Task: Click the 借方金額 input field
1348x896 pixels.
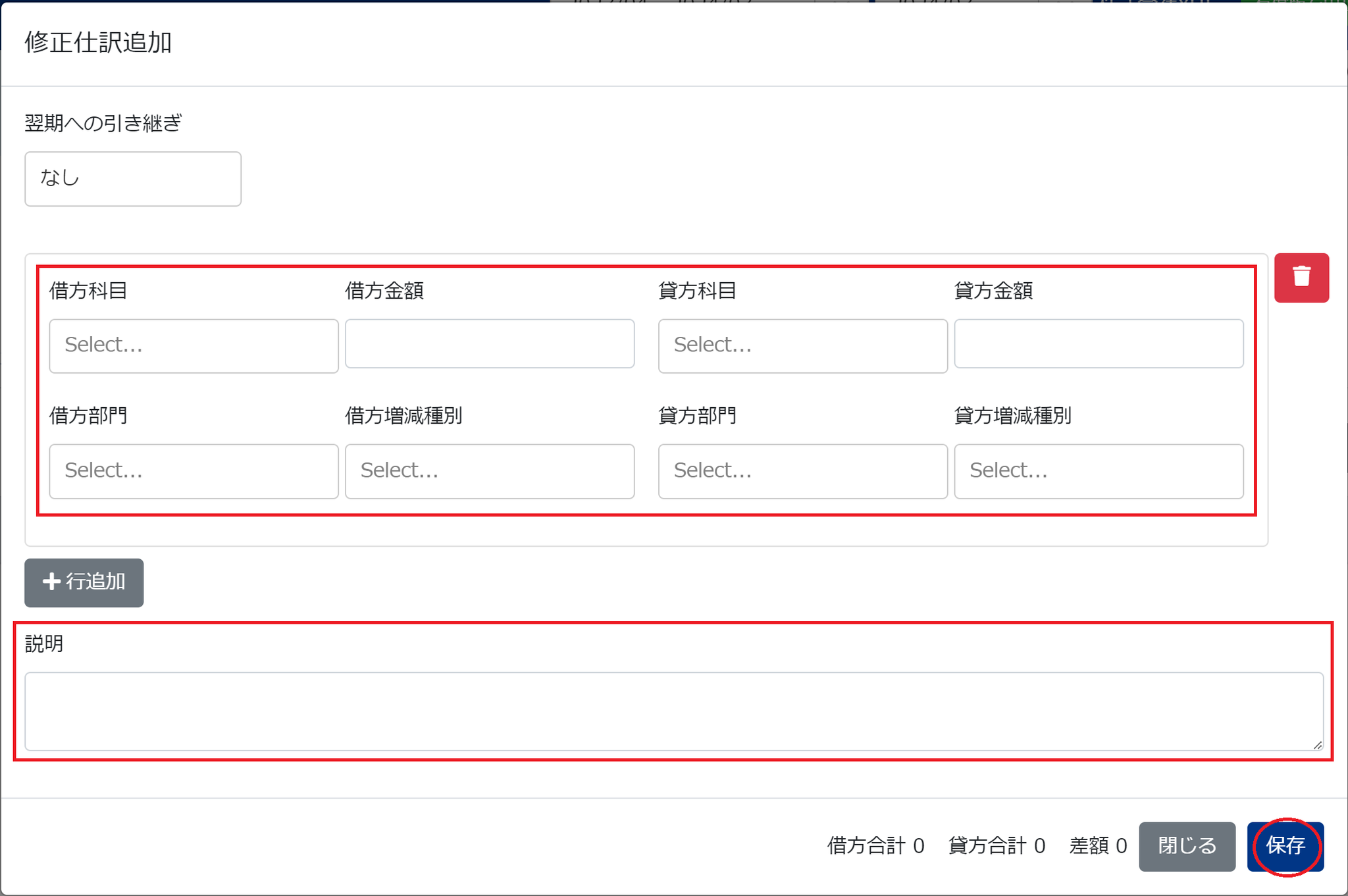Action: [489, 343]
